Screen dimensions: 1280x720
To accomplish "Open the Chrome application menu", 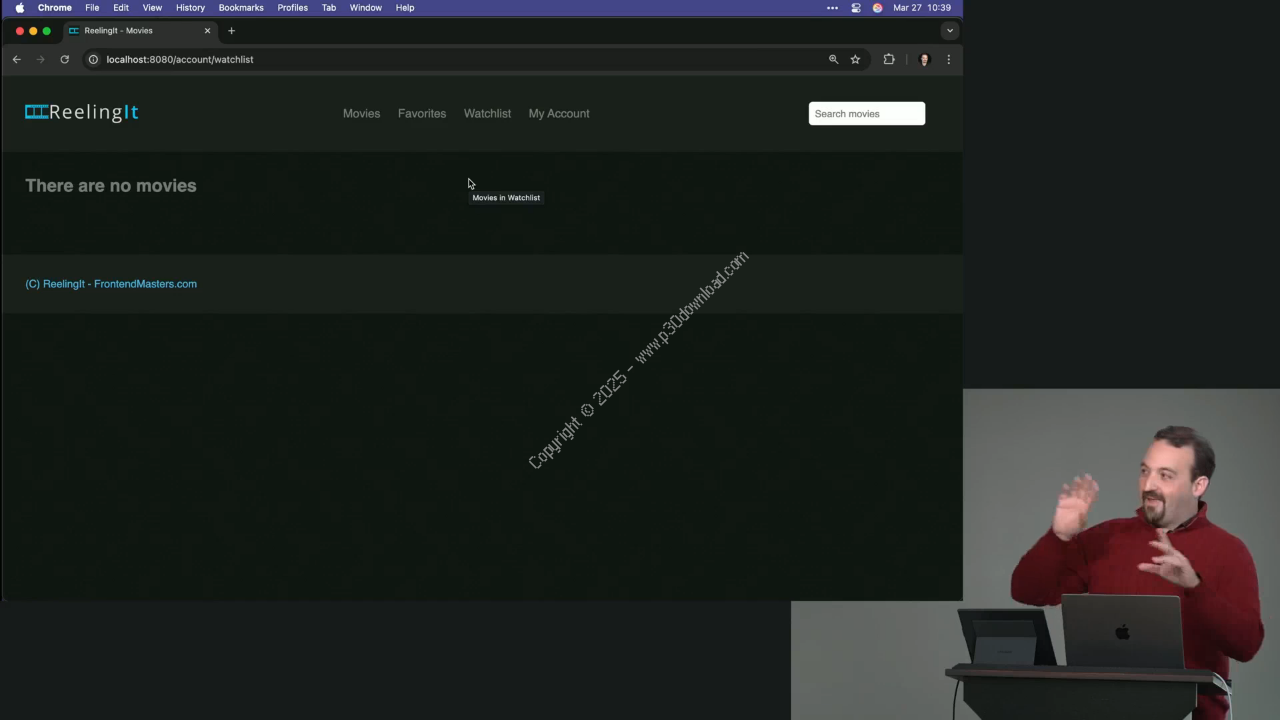I will click(x=55, y=7).
